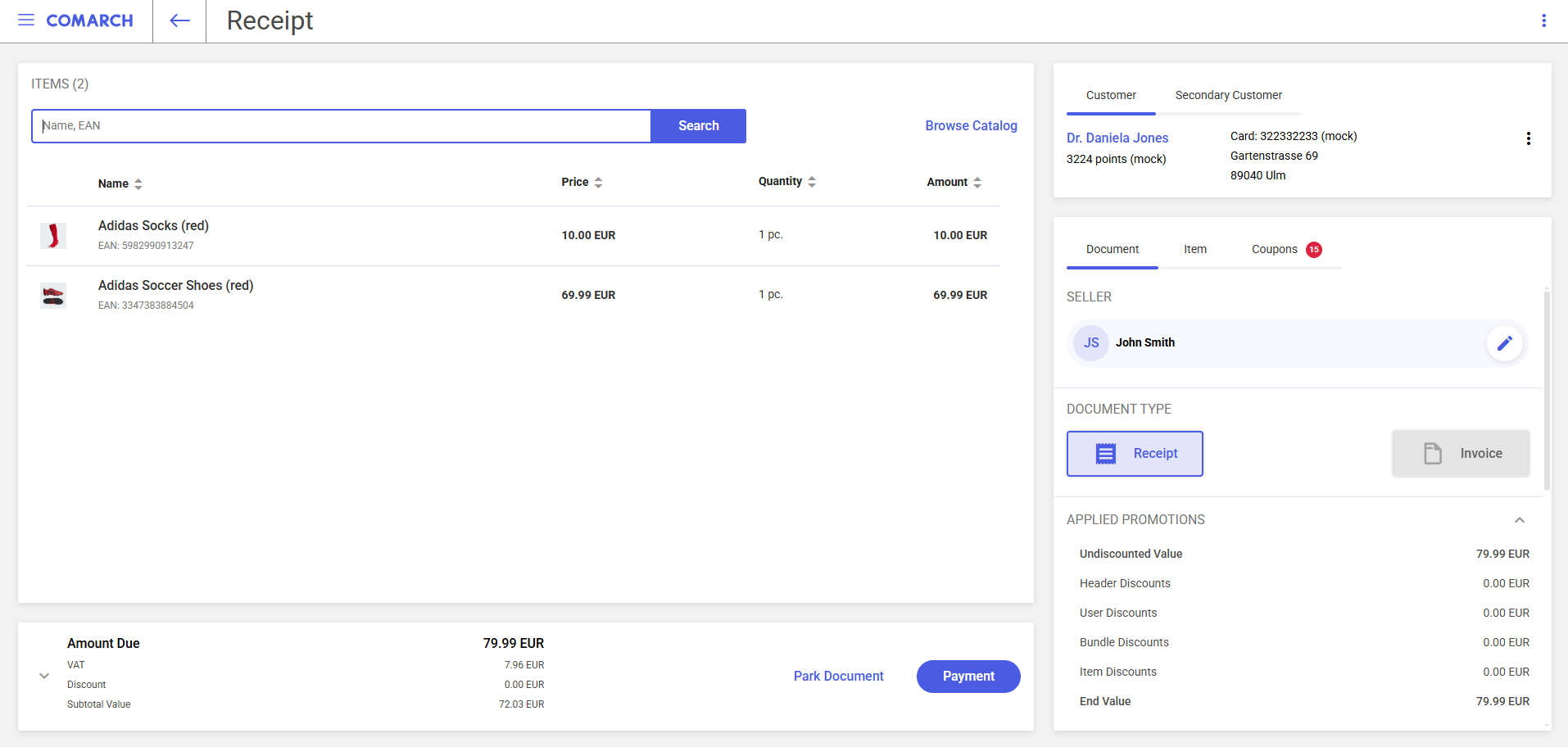Open the top-right more options menu
This screenshot has height=747, width=1568.
pos(1543,20)
